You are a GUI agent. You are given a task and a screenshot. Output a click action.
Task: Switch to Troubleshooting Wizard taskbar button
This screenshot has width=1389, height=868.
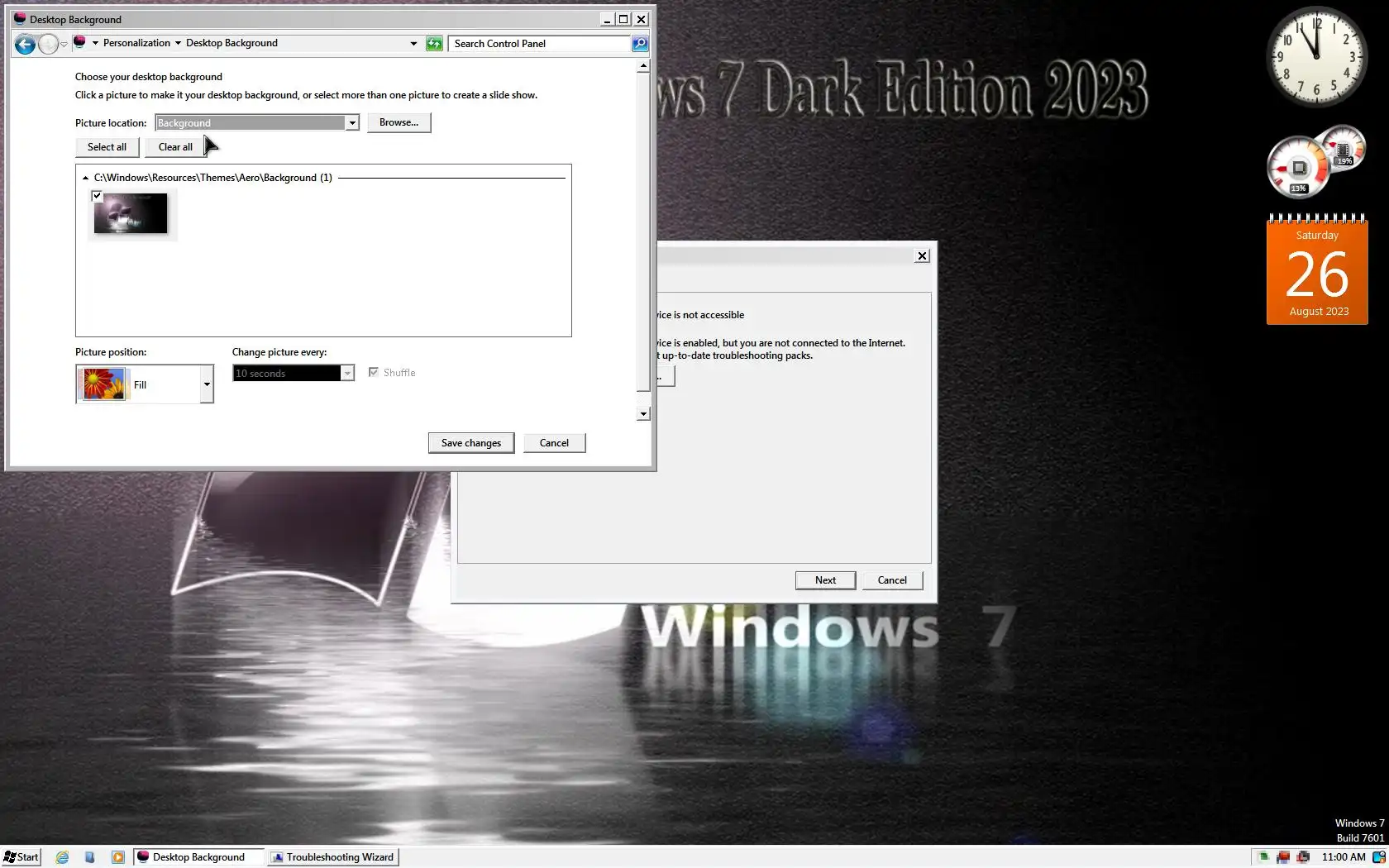pyautogui.click(x=333, y=857)
